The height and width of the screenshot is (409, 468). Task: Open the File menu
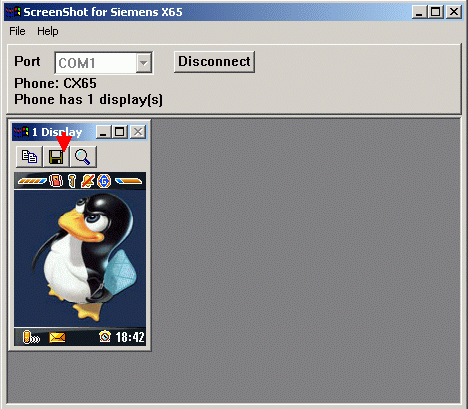click(17, 31)
